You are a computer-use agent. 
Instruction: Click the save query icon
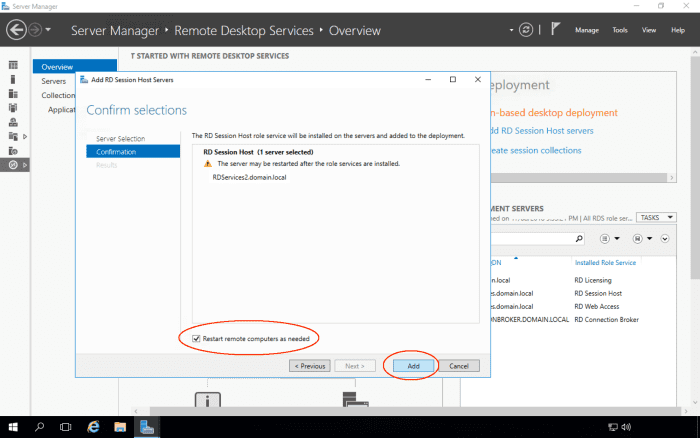(638, 239)
